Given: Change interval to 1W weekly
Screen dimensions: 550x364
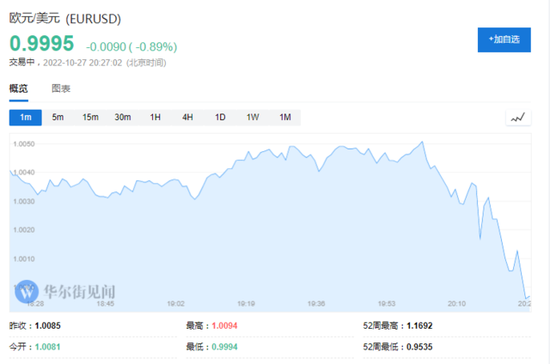Looking at the screenshot, I should coord(253,117).
